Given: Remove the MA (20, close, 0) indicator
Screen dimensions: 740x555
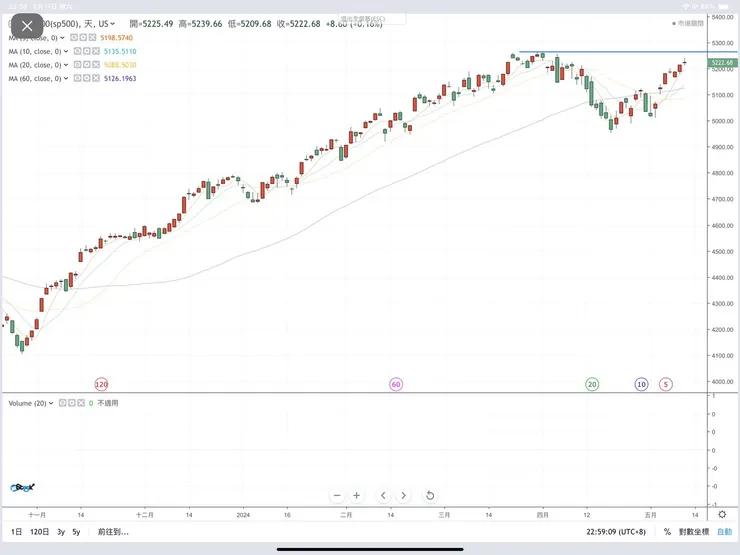Looking at the screenshot, I should coord(96,65).
